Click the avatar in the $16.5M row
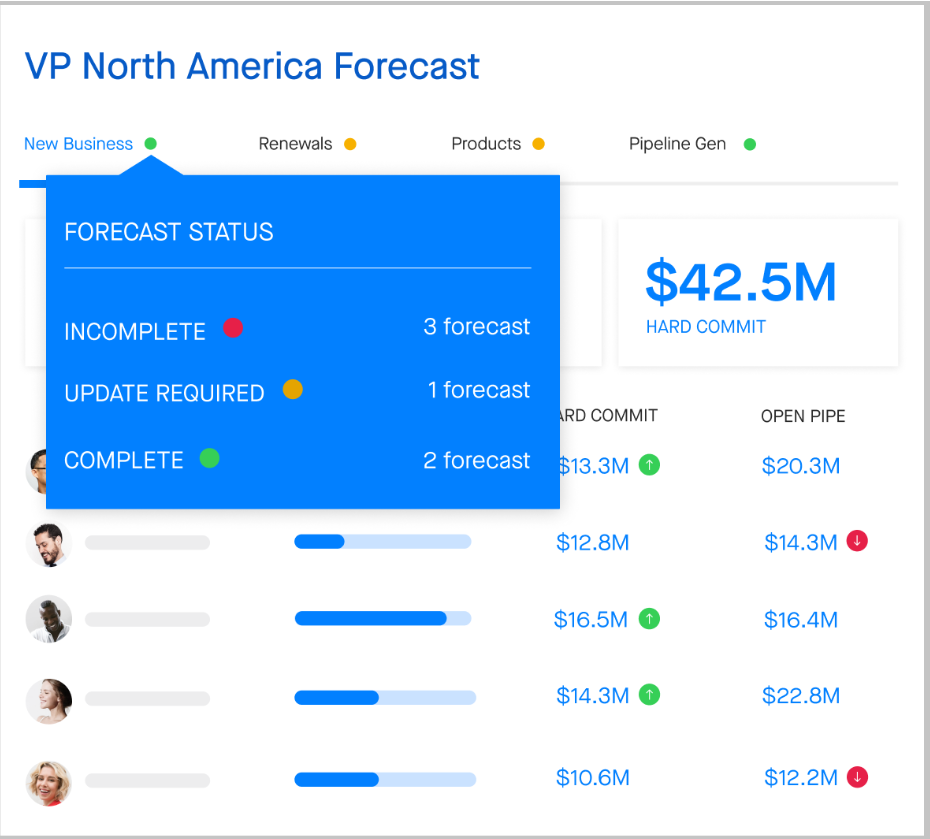 click(x=49, y=619)
